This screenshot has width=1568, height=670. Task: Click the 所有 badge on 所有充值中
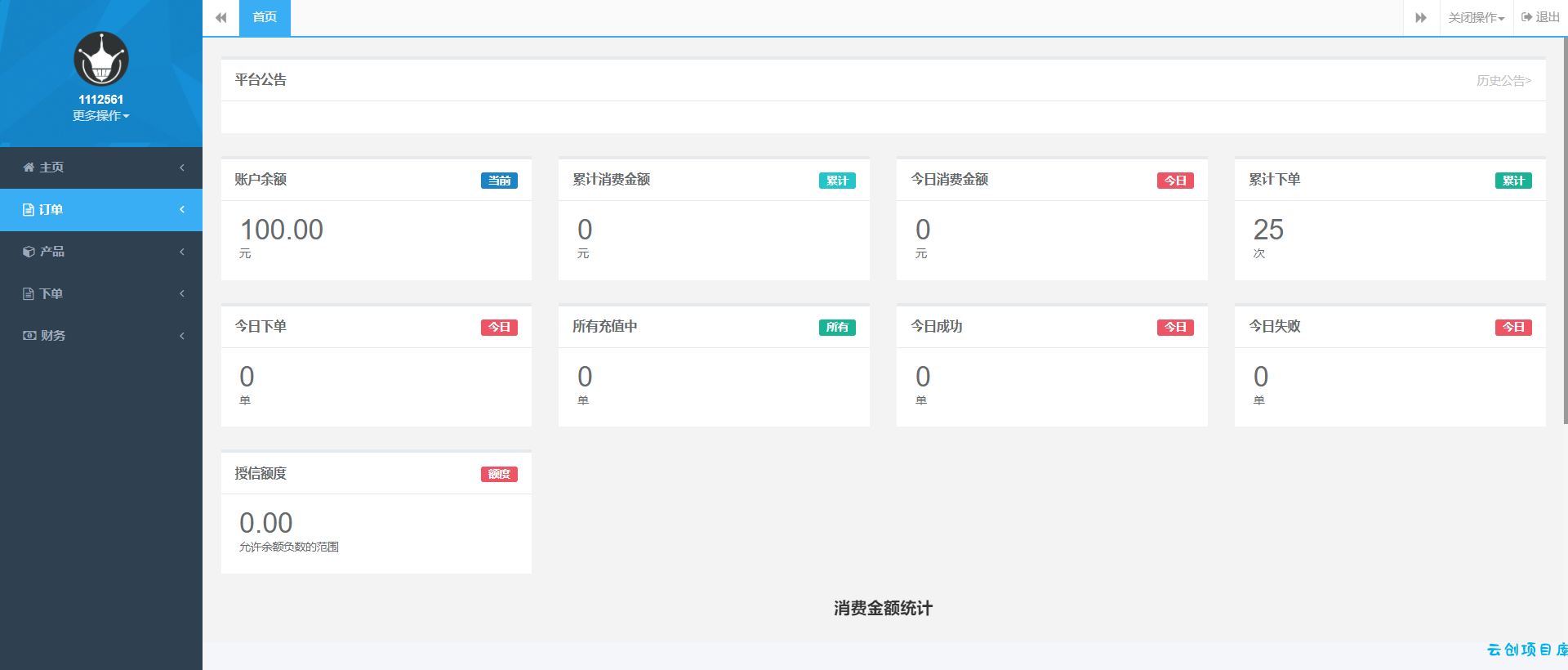click(x=837, y=327)
